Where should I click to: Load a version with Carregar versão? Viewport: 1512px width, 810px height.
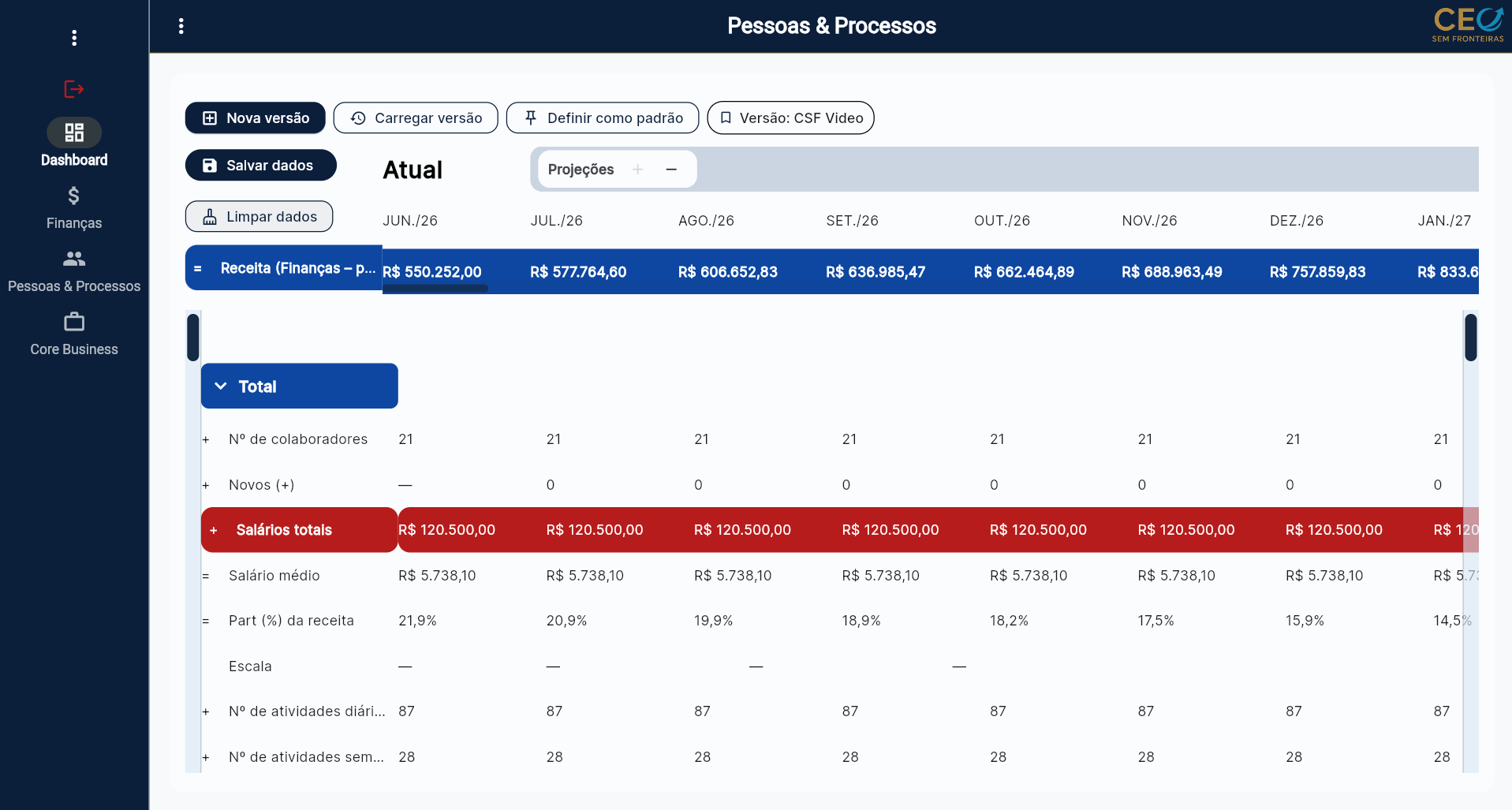(x=416, y=118)
